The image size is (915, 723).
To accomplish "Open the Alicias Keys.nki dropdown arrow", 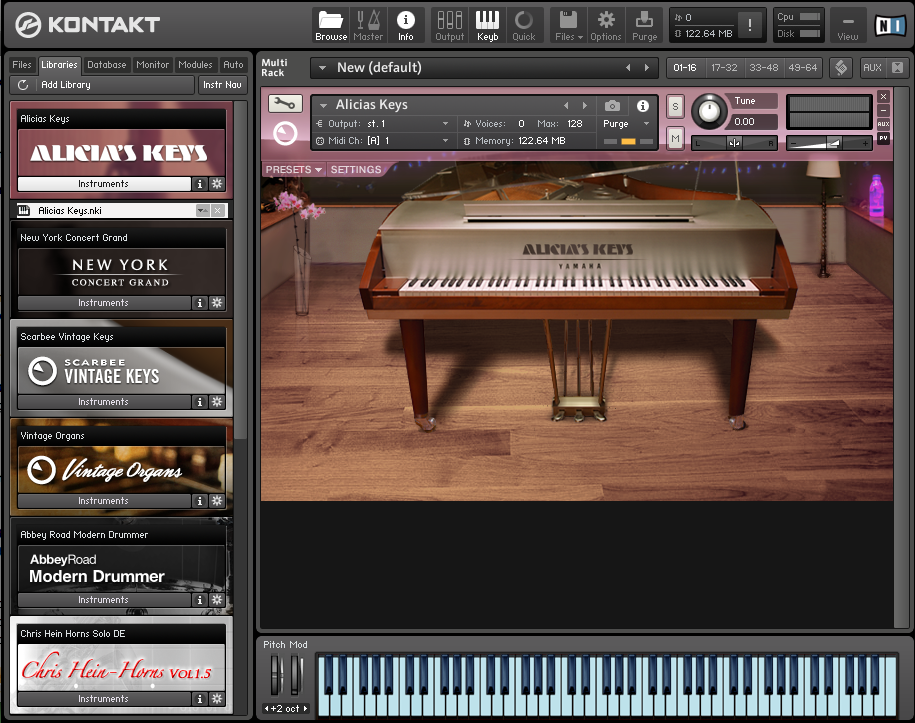I will point(202,210).
